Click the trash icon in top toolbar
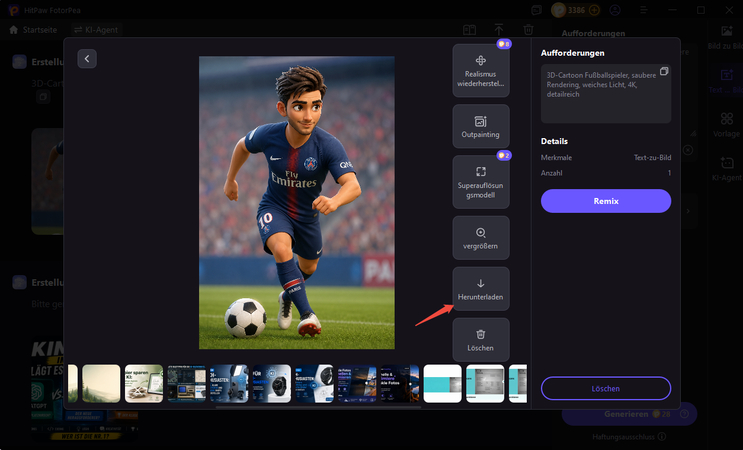Image resolution: width=743 pixels, height=450 pixels. pyautogui.click(x=528, y=30)
